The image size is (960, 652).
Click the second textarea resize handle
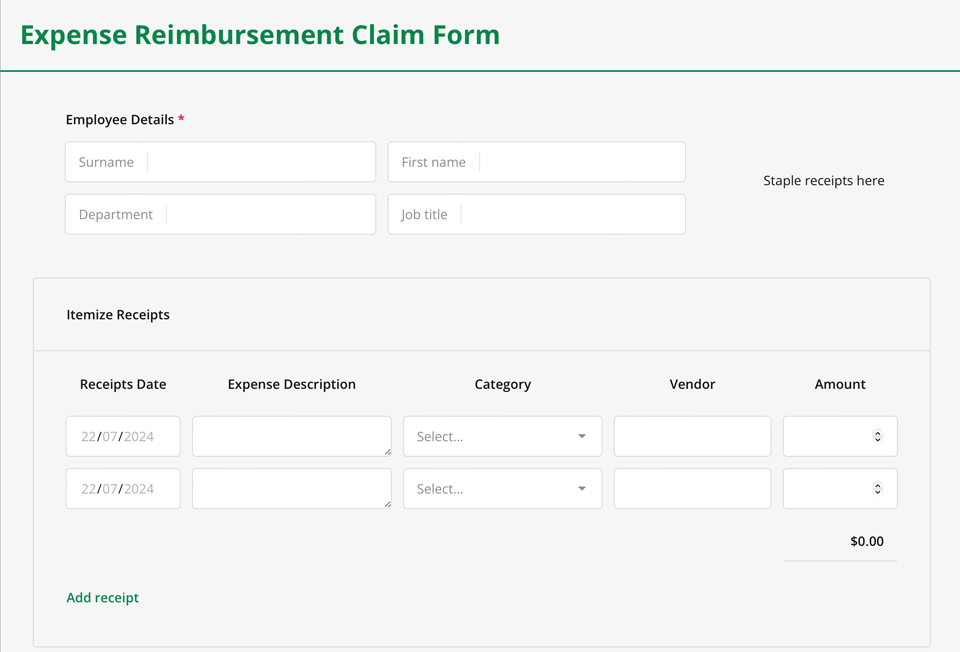click(387, 504)
